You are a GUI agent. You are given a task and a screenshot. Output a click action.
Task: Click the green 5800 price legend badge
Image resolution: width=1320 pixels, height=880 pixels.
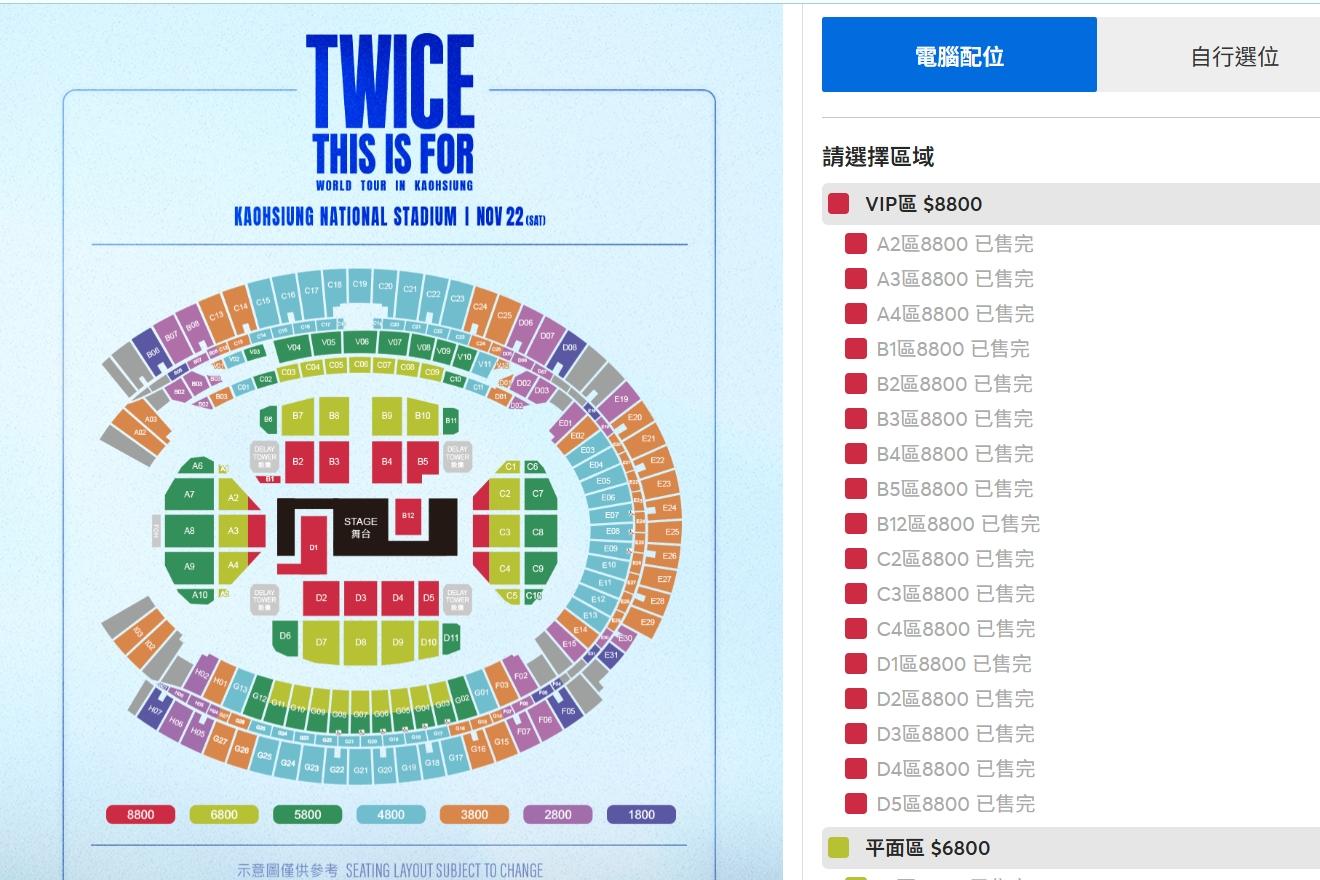[308, 814]
